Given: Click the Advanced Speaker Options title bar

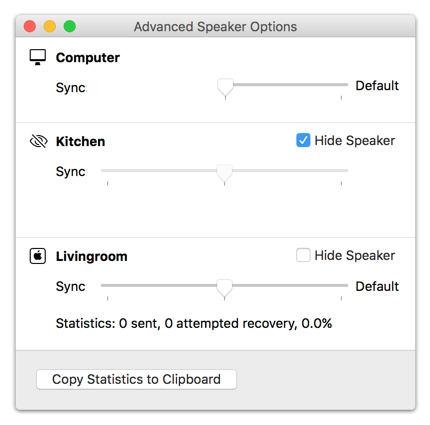Looking at the screenshot, I should coord(215,26).
